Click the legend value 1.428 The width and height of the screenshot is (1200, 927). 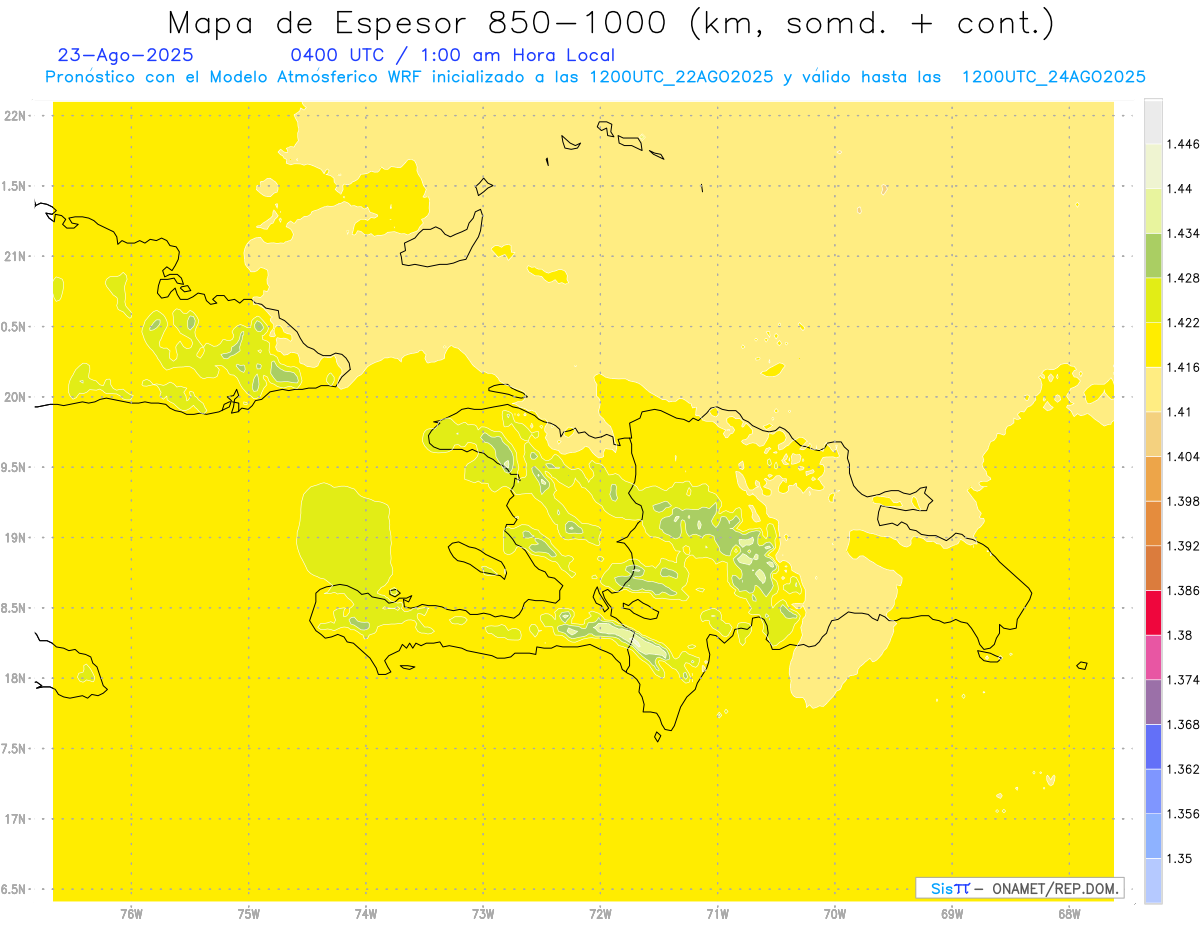click(x=1182, y=278)
